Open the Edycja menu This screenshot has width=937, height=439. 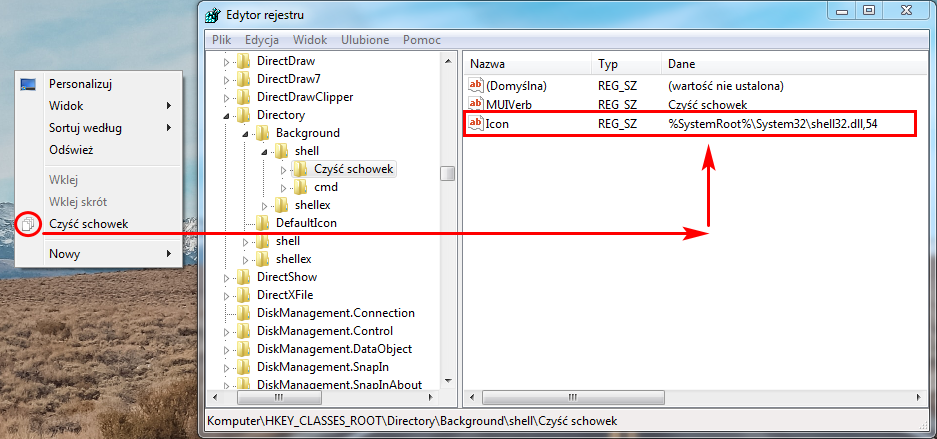[262, 40]
